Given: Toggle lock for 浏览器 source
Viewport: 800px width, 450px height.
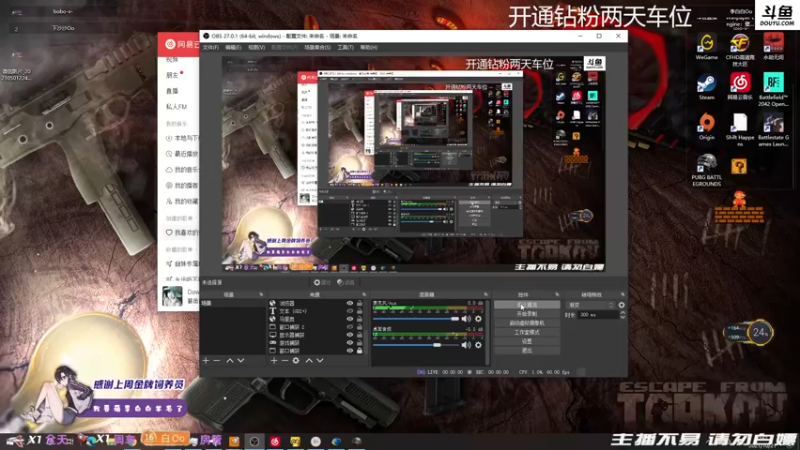Looking at the screenshot, I should [x=360, y=303].
